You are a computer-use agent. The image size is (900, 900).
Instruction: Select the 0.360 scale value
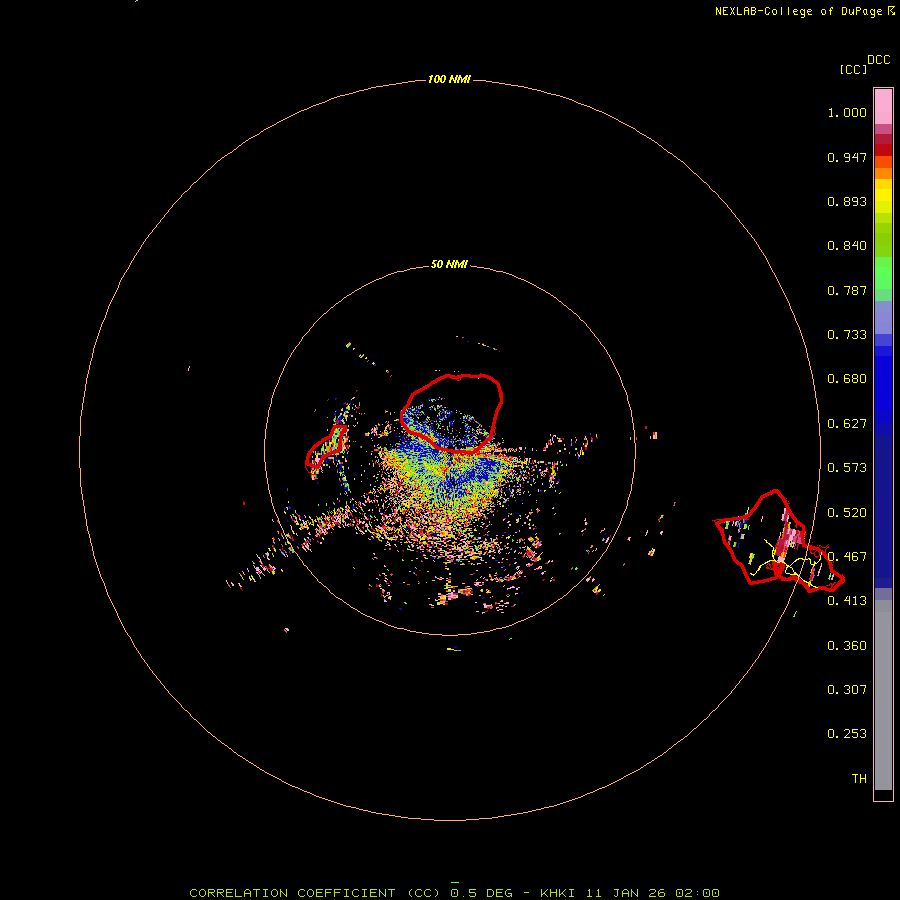[847, 646]
